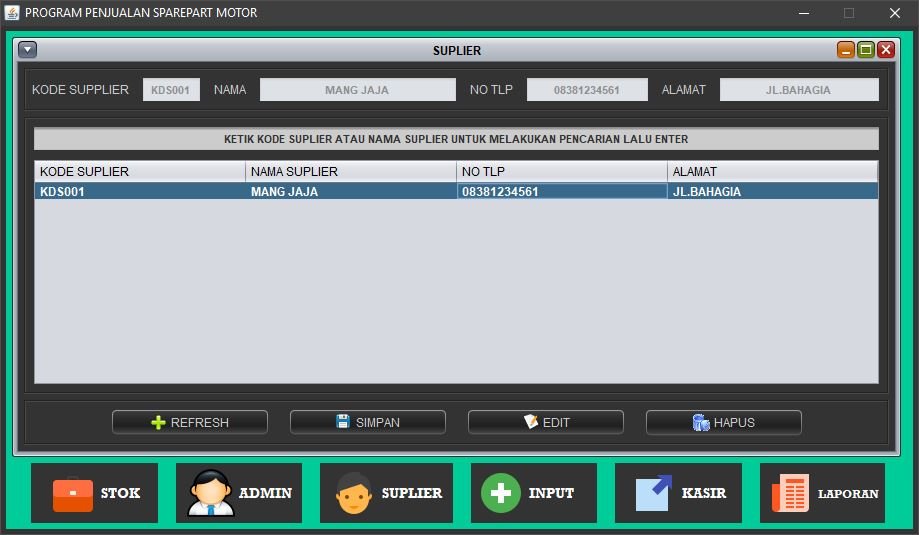Click HAPUS to delete supplier
Viewport: 919px width, 535px height.
click(x=723, y=422)
